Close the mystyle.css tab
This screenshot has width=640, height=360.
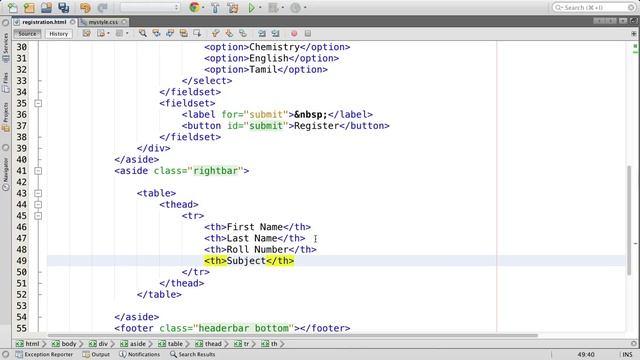tap(124, 22)
